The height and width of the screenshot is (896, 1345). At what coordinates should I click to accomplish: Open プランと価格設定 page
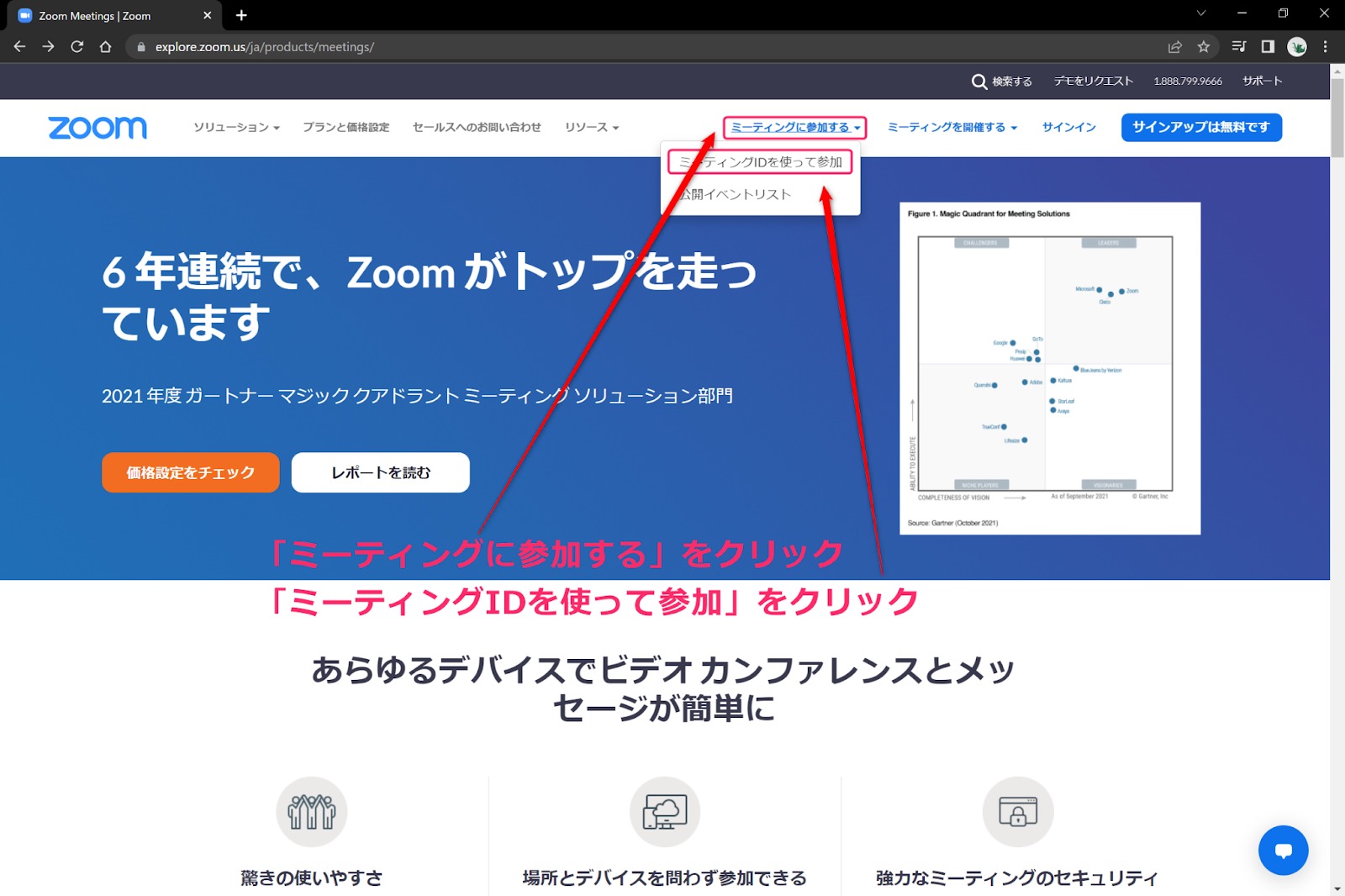[x=345, y=128]
